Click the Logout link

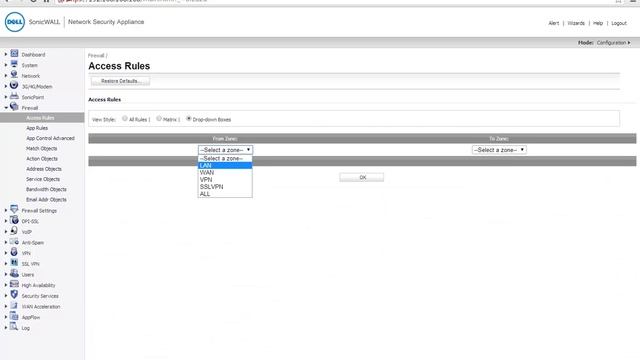click(619, 23)
